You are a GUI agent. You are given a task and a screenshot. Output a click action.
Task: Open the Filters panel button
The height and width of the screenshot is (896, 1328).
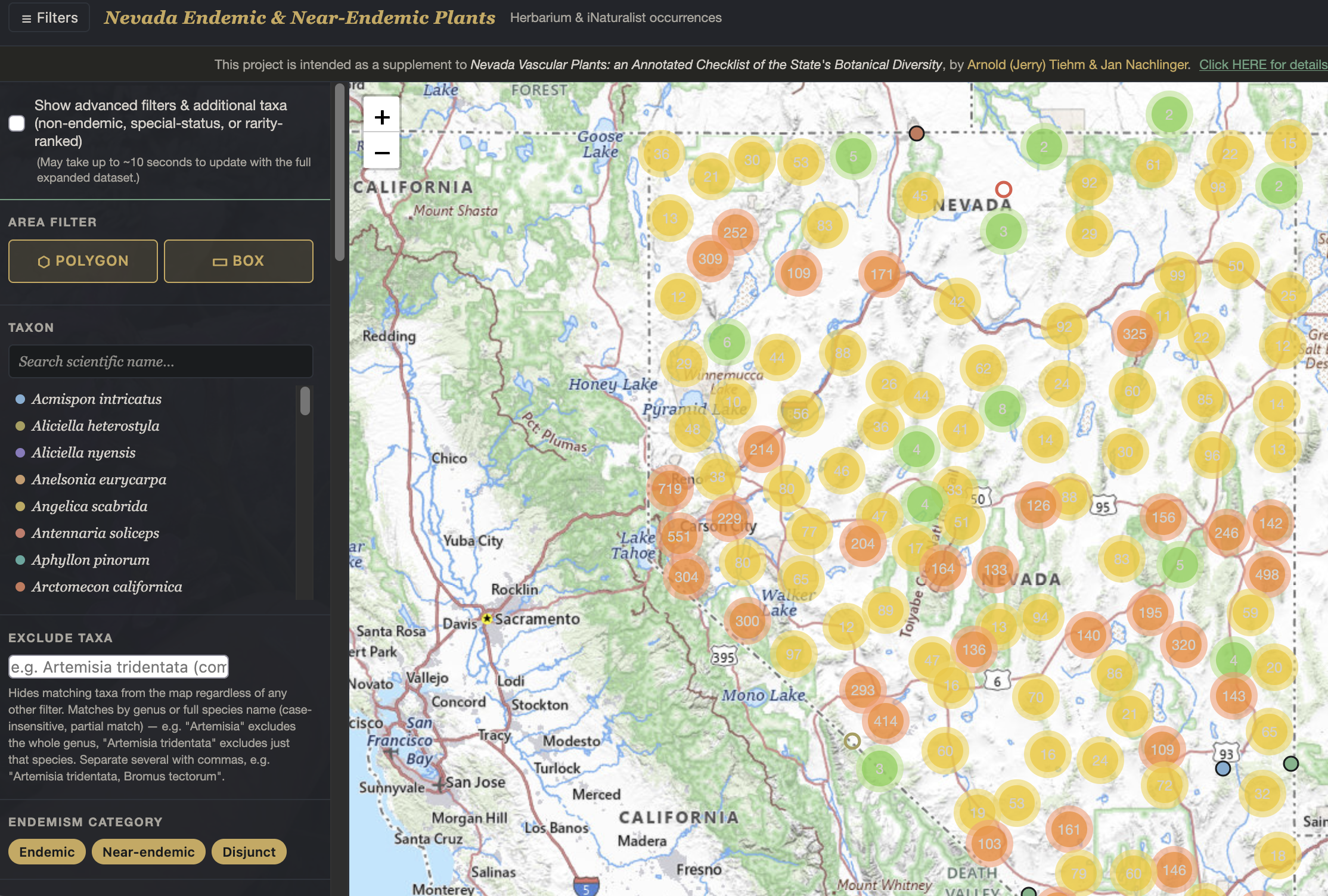pyautogui.click(x=49, y=18)
